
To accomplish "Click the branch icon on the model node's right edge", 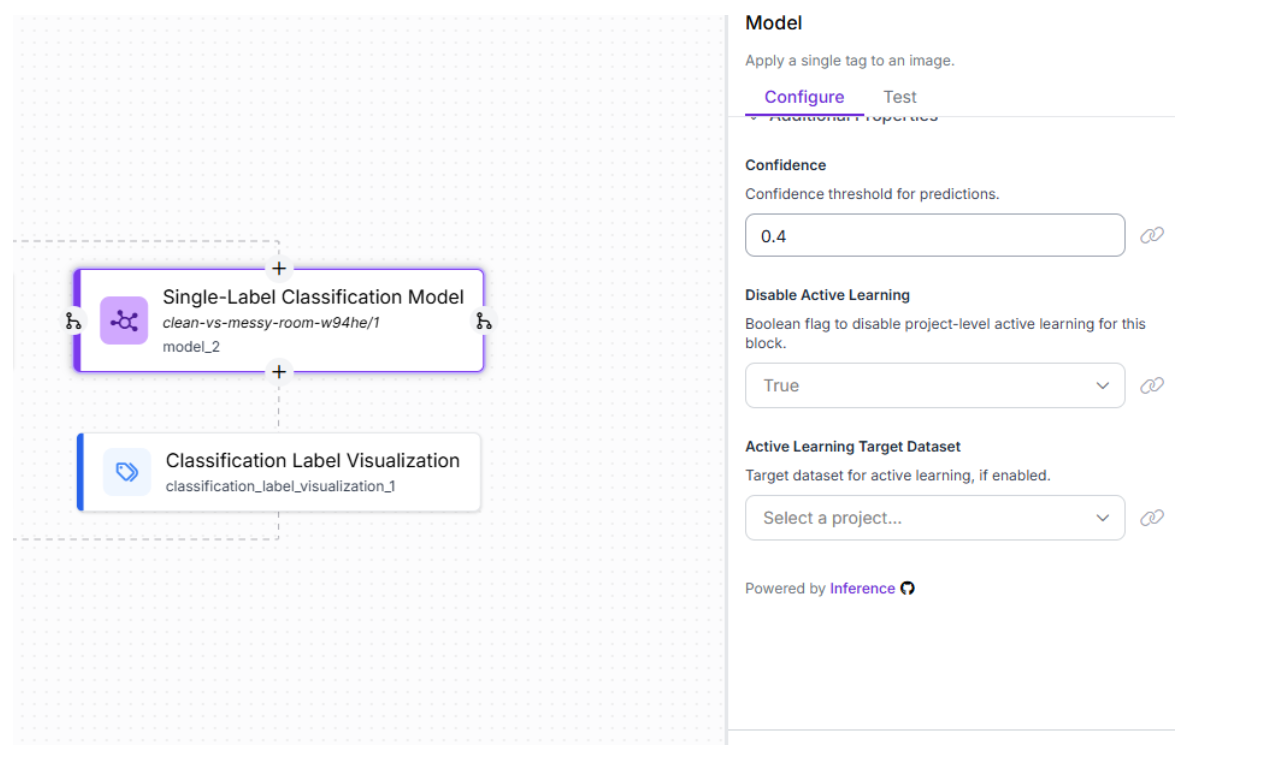I will coord(484,321).
